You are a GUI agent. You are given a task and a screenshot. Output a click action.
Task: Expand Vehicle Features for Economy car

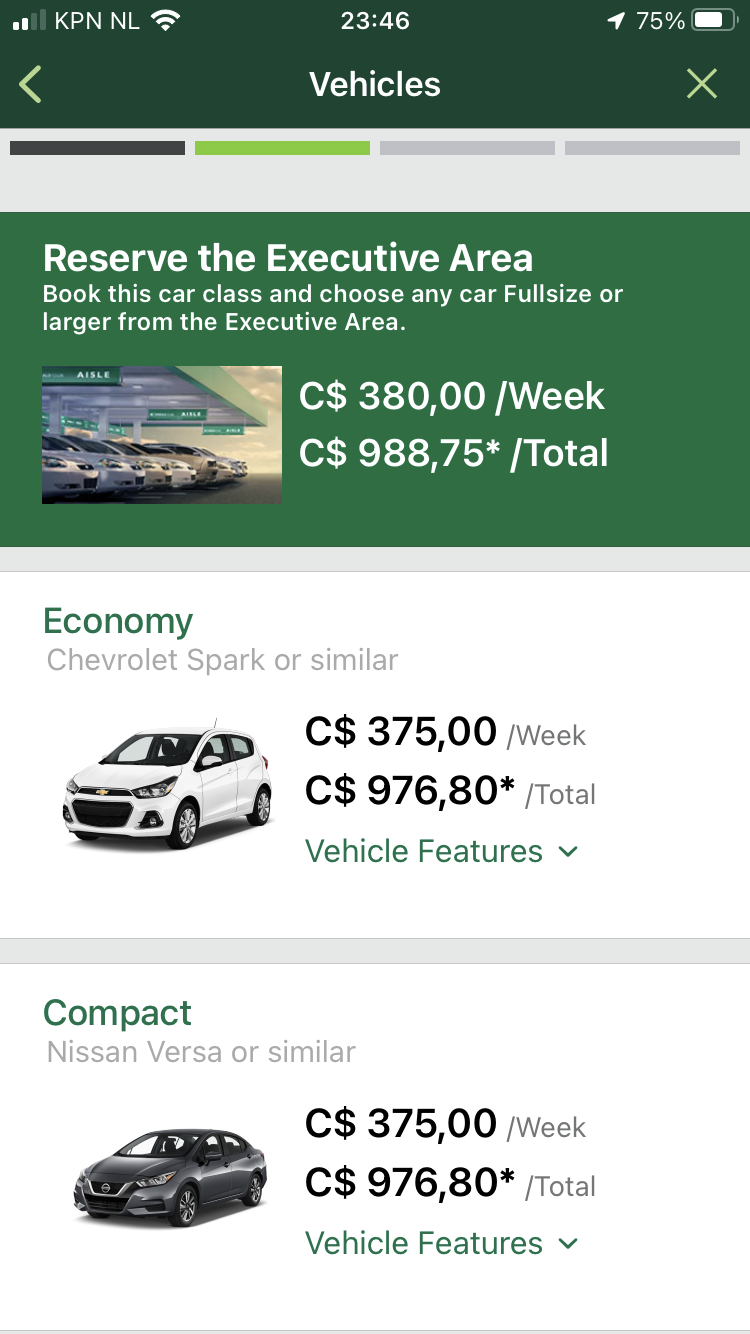[424, 851]
